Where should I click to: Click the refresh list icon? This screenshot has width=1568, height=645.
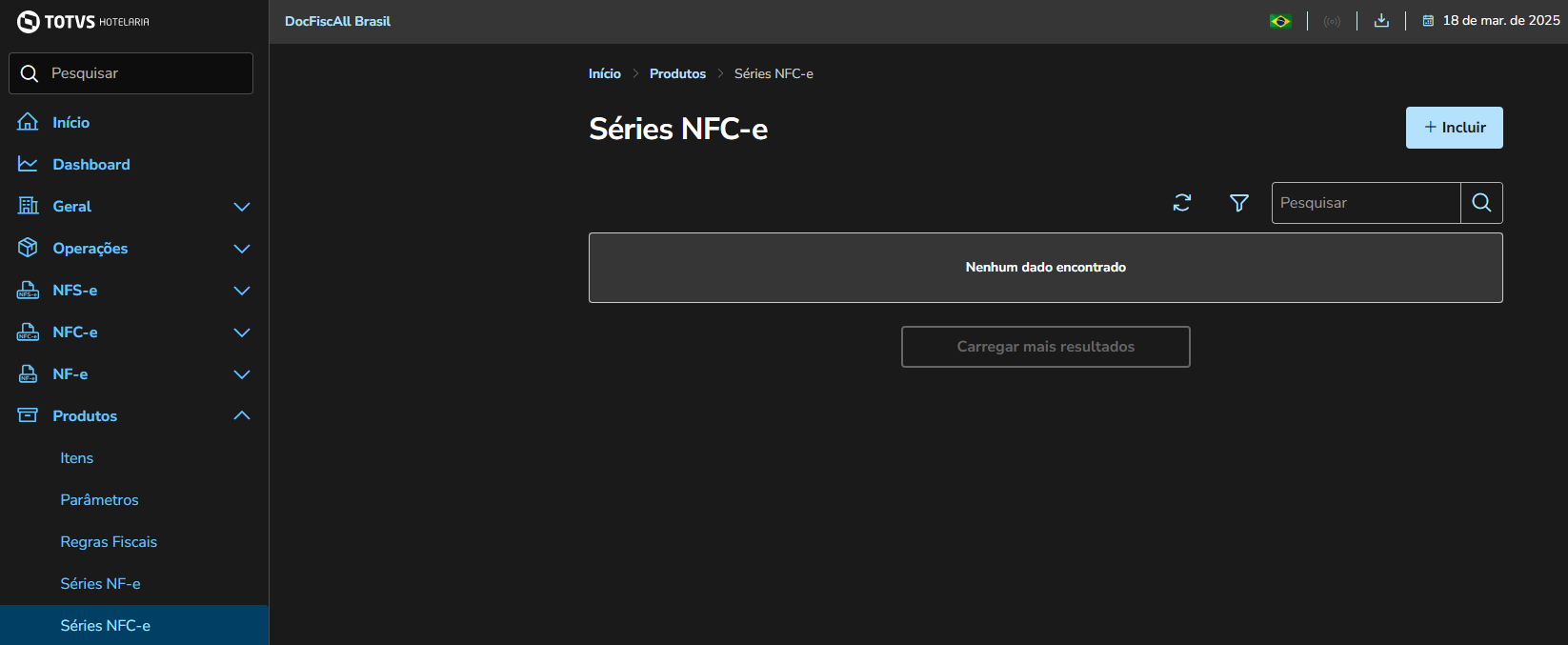(x=1182, y=203)
